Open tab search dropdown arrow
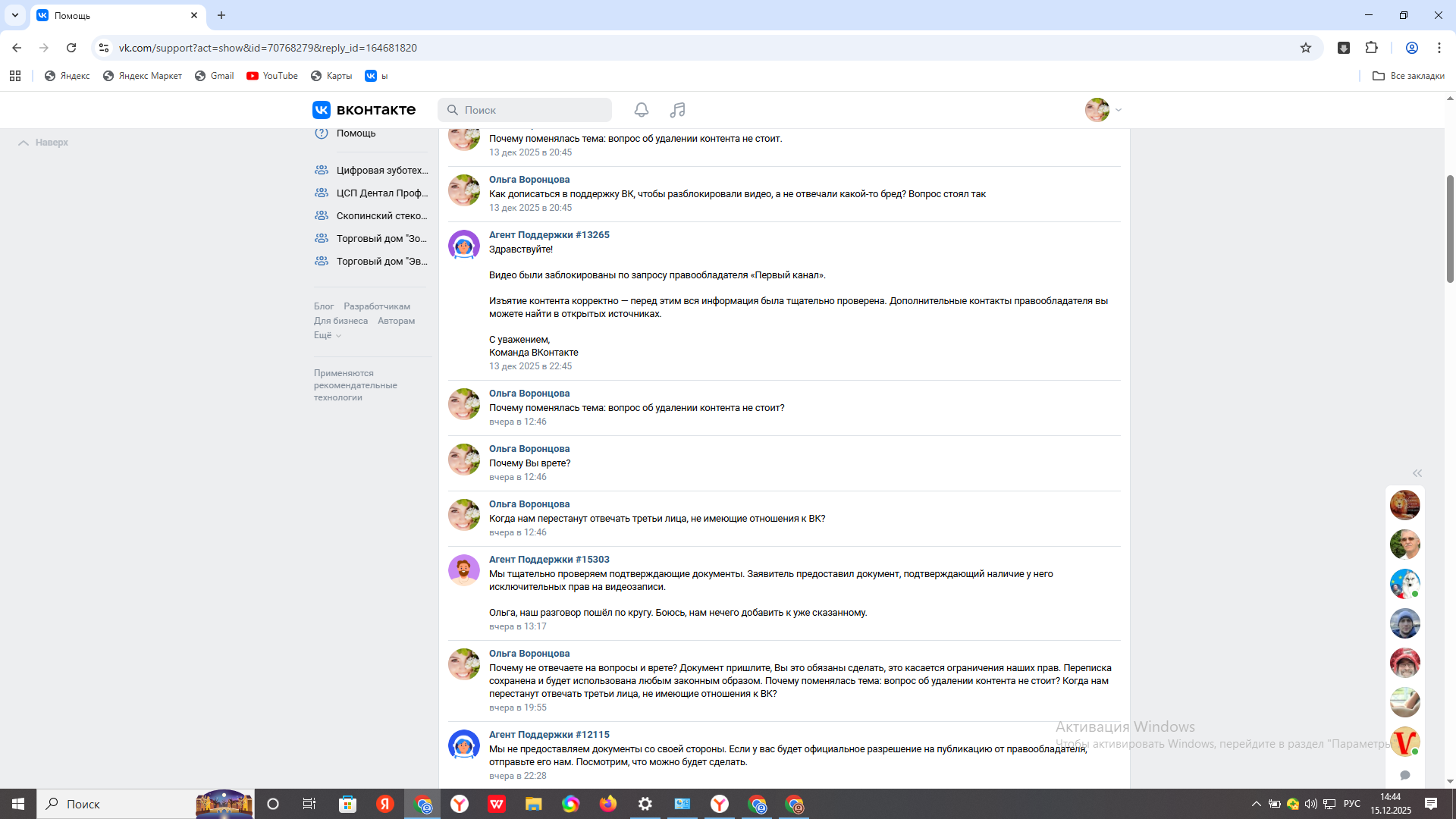Image resolution: width=1456 pixels, height=819 pixels. (14, 15)
